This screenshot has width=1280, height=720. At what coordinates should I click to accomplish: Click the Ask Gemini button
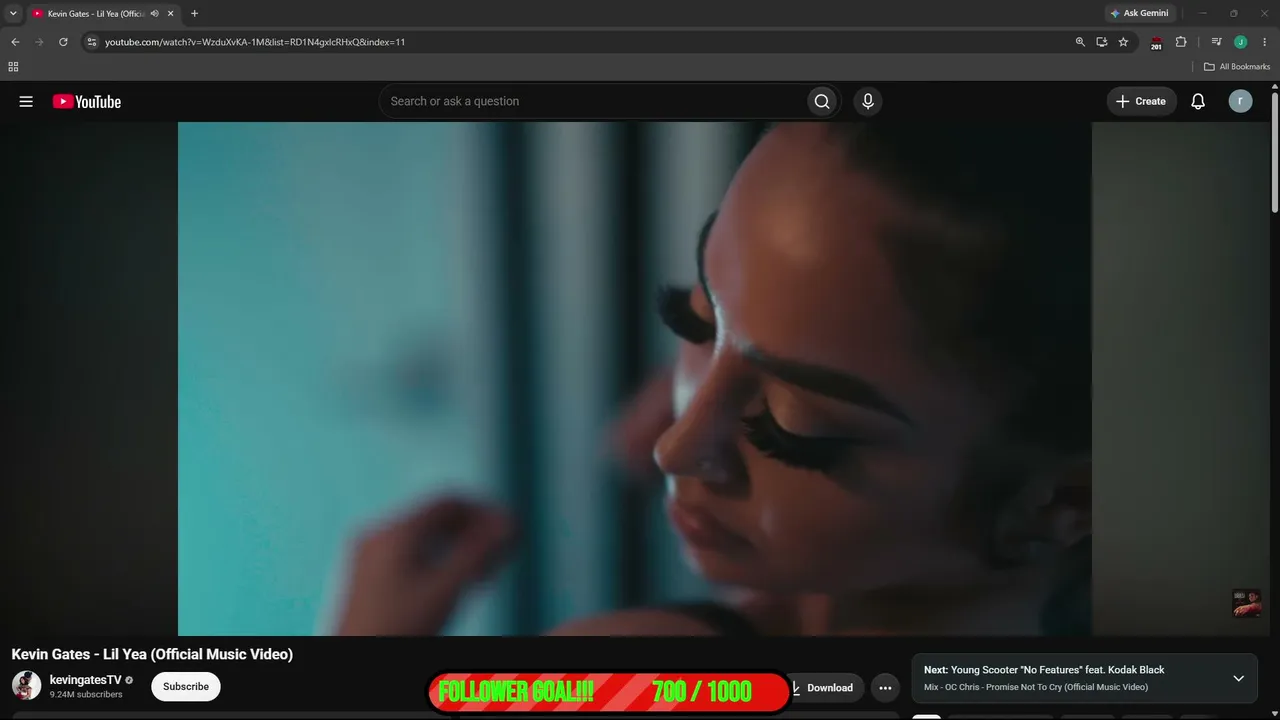[x=1139, y=14]
